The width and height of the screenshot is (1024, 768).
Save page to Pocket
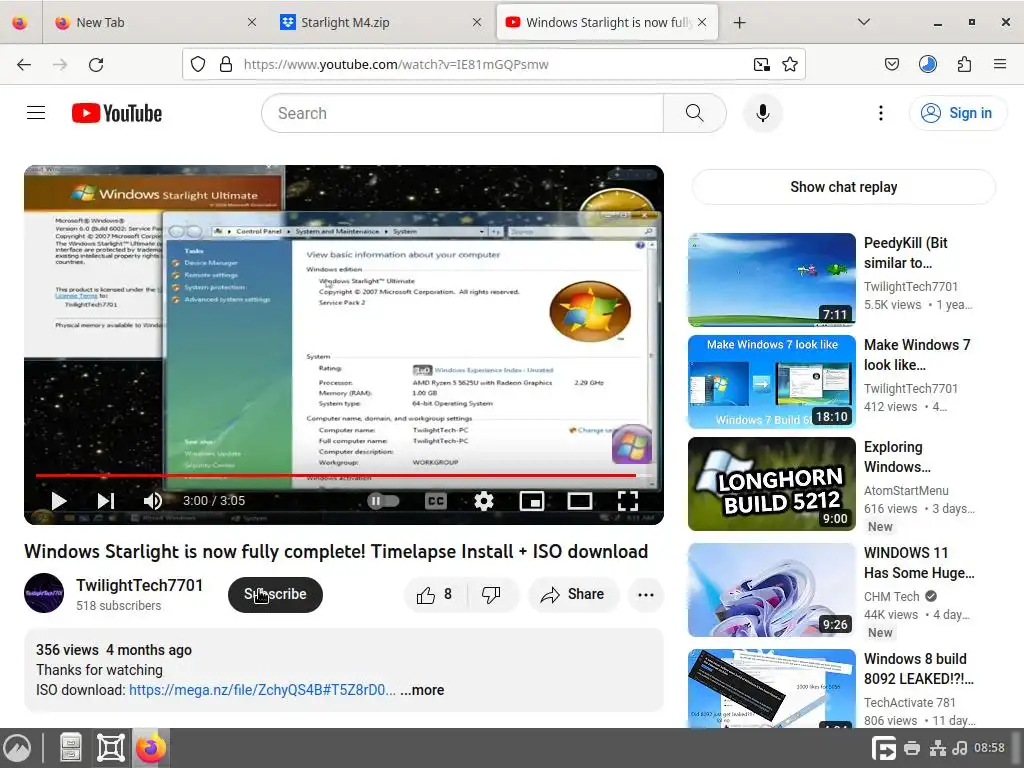(891, 64)
